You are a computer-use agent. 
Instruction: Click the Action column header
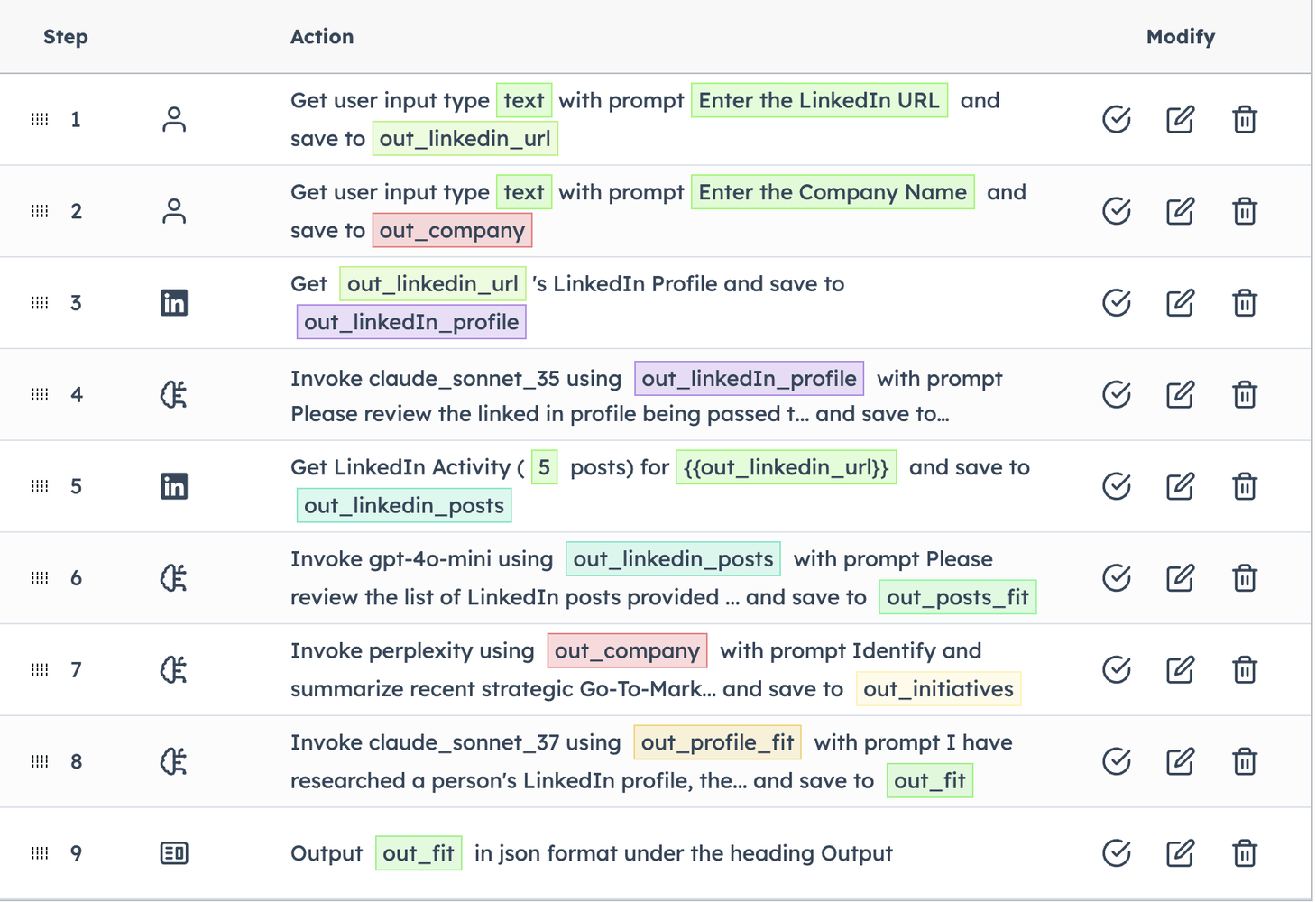pyautogui.click(x=322, y=37)
